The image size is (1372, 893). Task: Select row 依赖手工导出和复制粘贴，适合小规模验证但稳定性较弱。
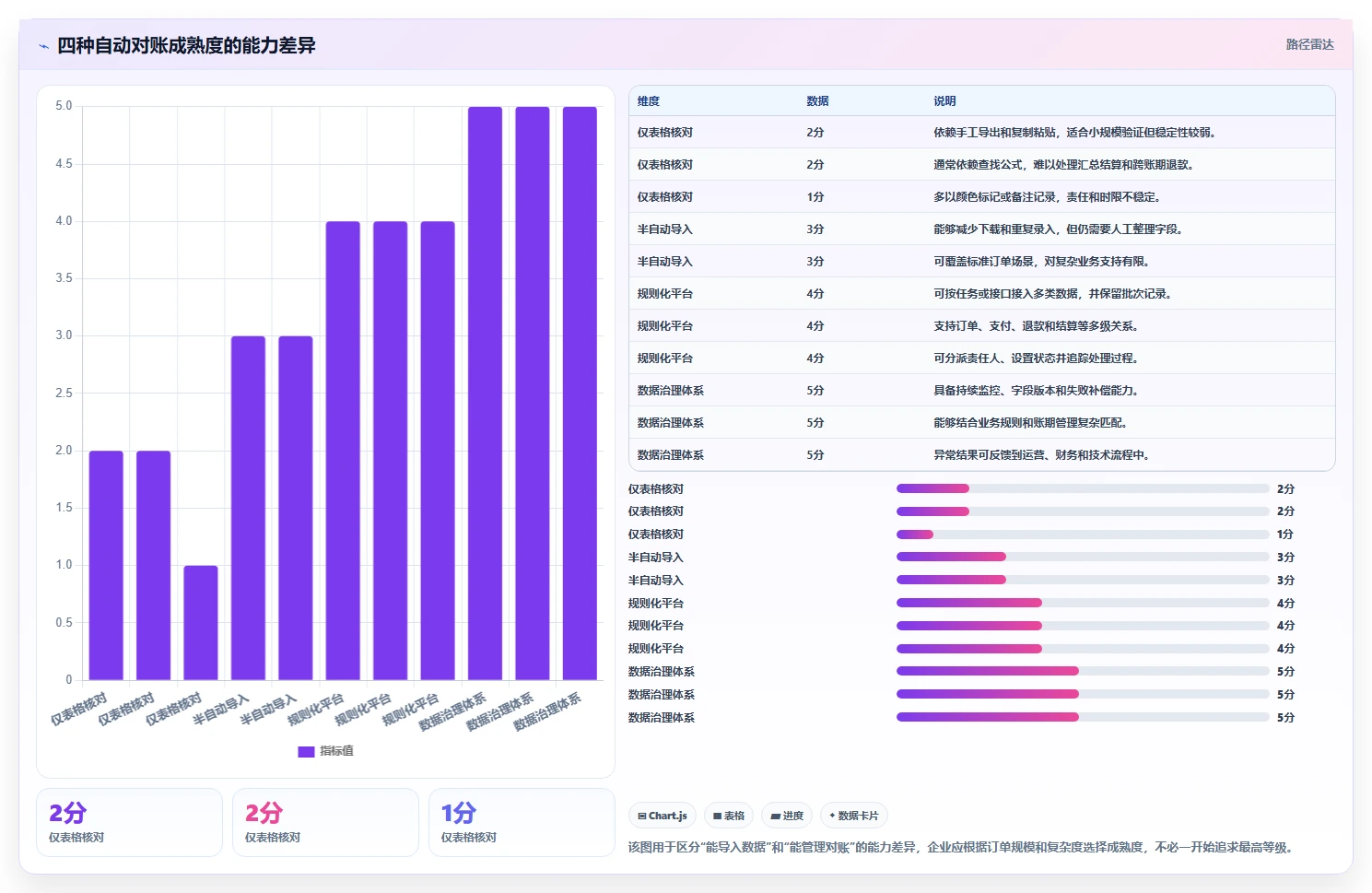(x=982, y=133)
